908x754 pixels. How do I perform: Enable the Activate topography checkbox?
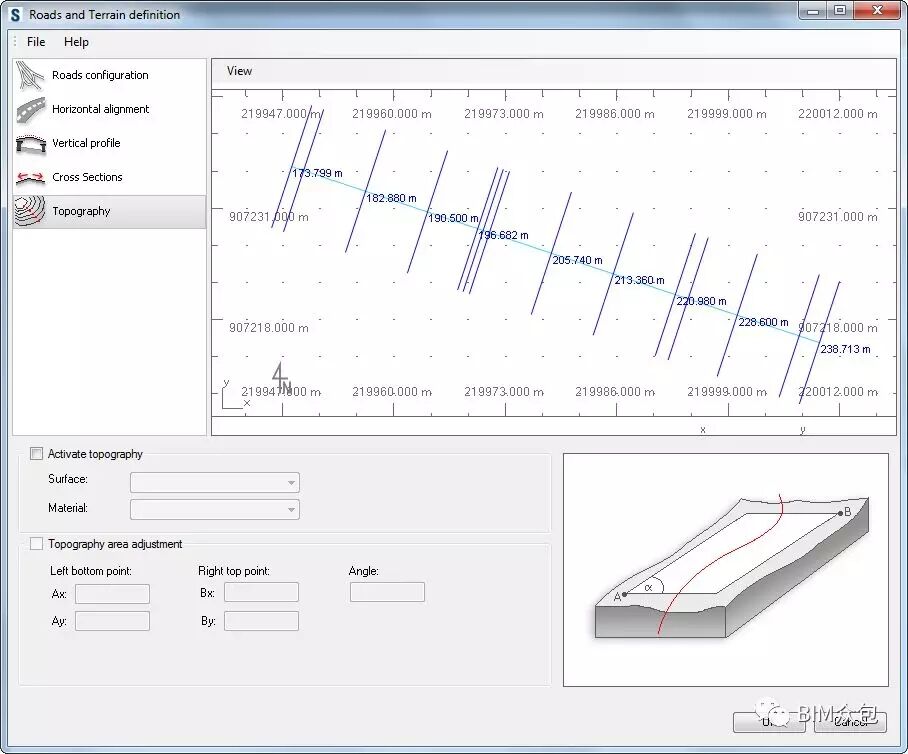pos(37,454)
